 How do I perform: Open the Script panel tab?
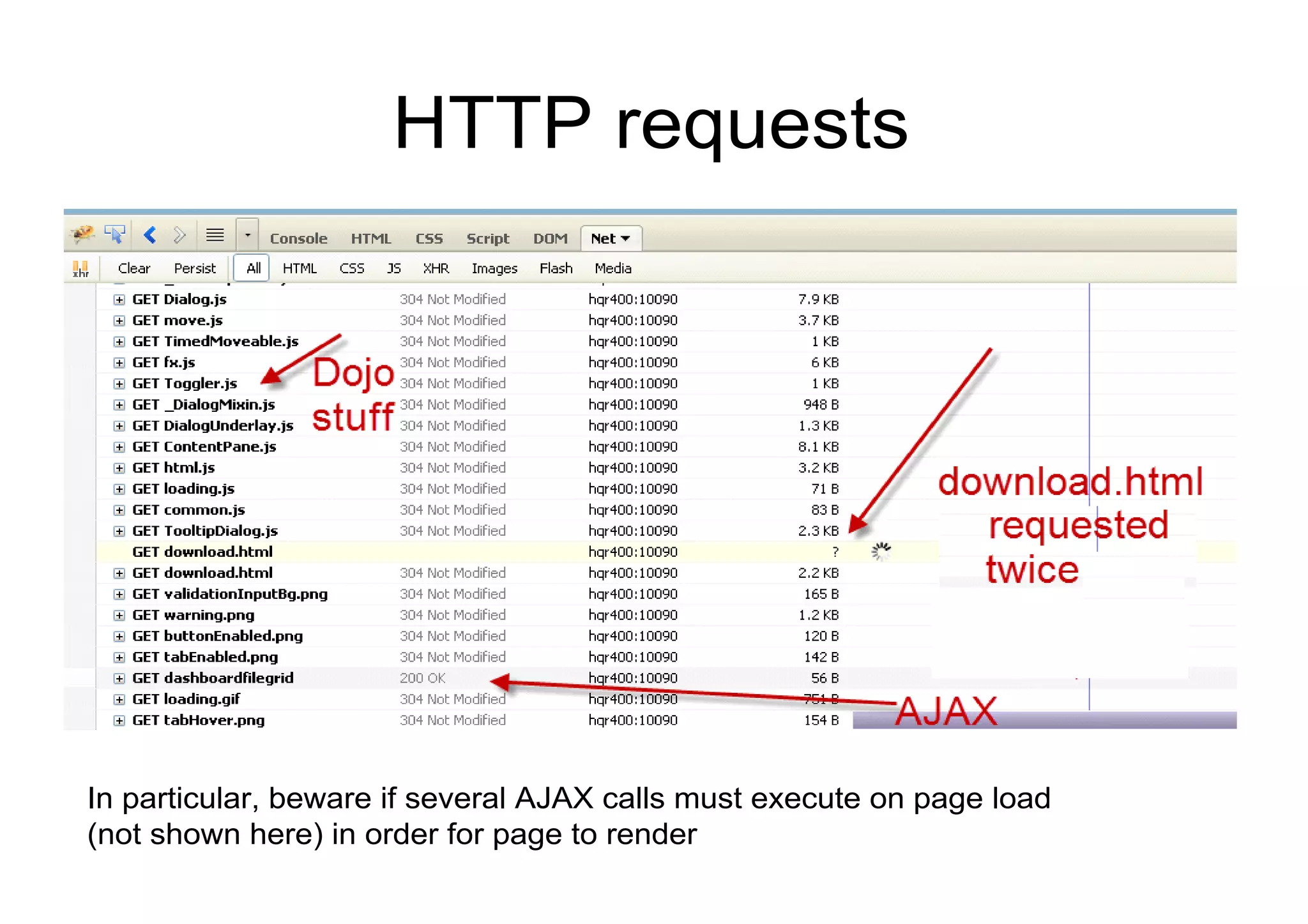tap(488, 239)
